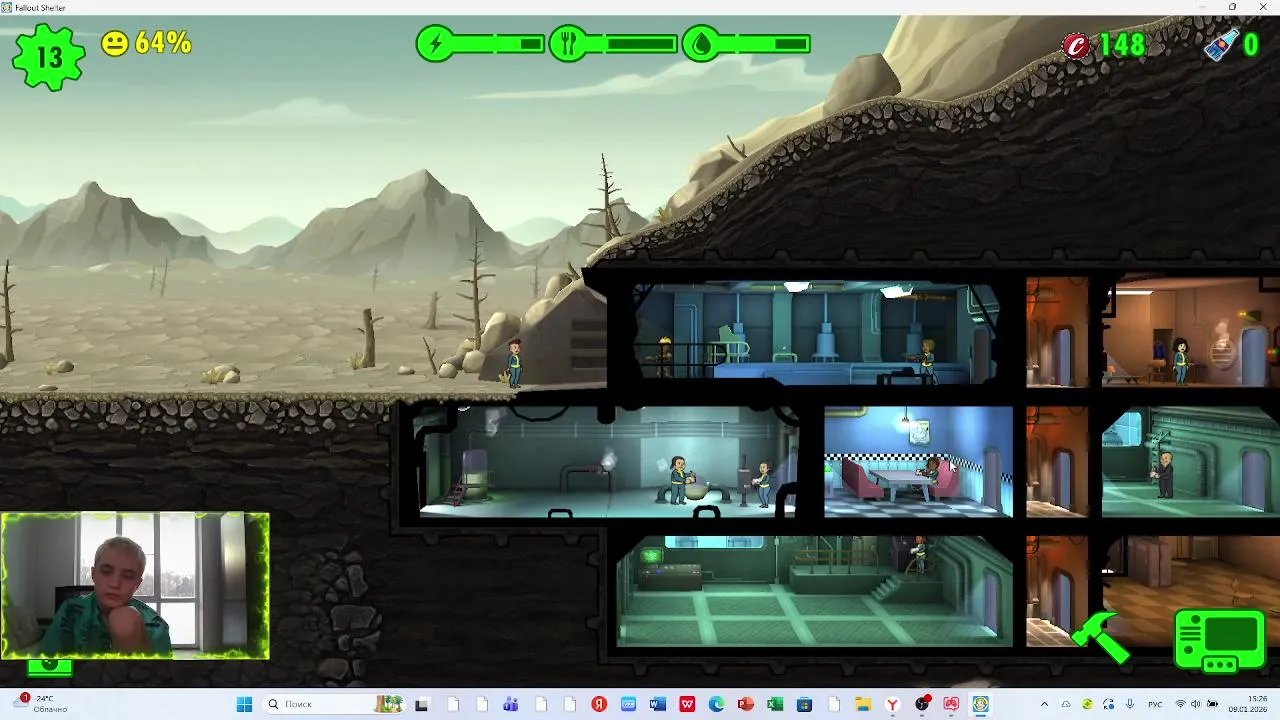Viewport: 1280px width, 720px height.
Task: Click the power lightning bolt icon
Action: click(x=435, y=44)
